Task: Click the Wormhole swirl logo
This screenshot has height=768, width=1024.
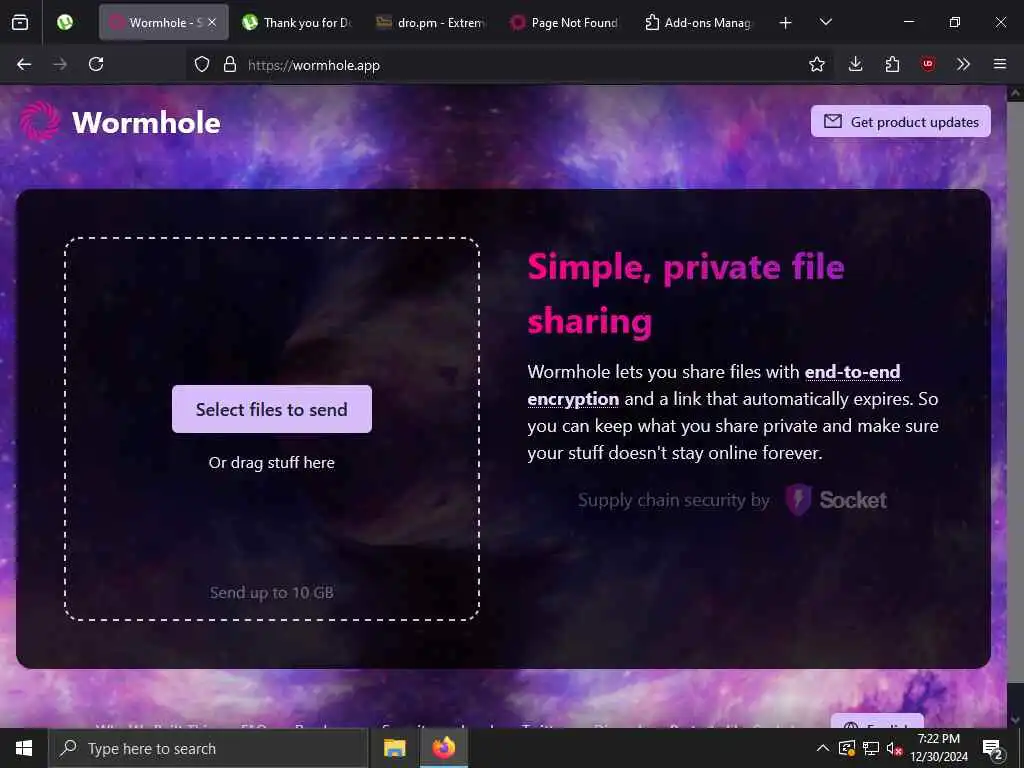Action: tap(40, 121)
